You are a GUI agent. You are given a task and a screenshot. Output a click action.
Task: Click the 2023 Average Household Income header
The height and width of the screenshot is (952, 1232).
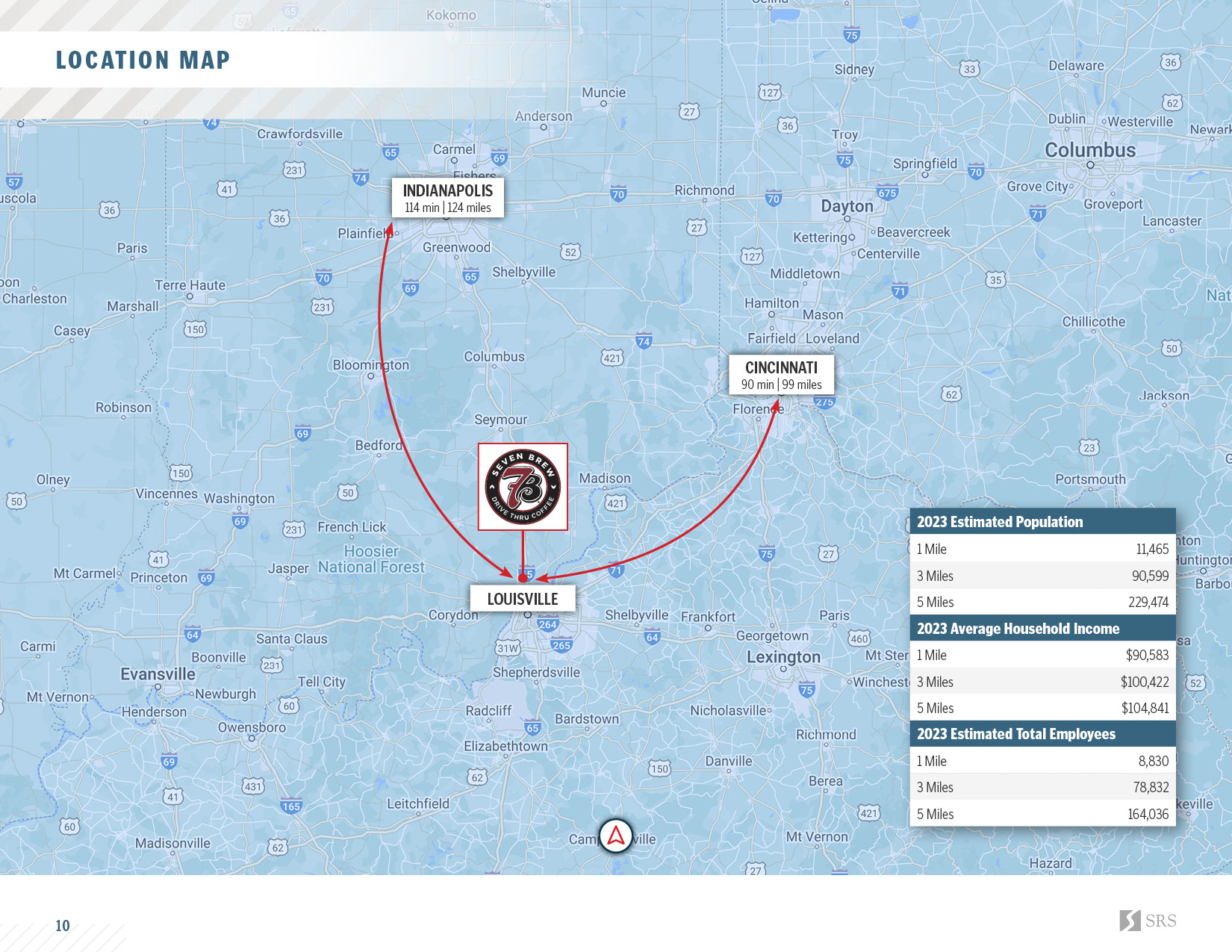tap(1042, 629)
